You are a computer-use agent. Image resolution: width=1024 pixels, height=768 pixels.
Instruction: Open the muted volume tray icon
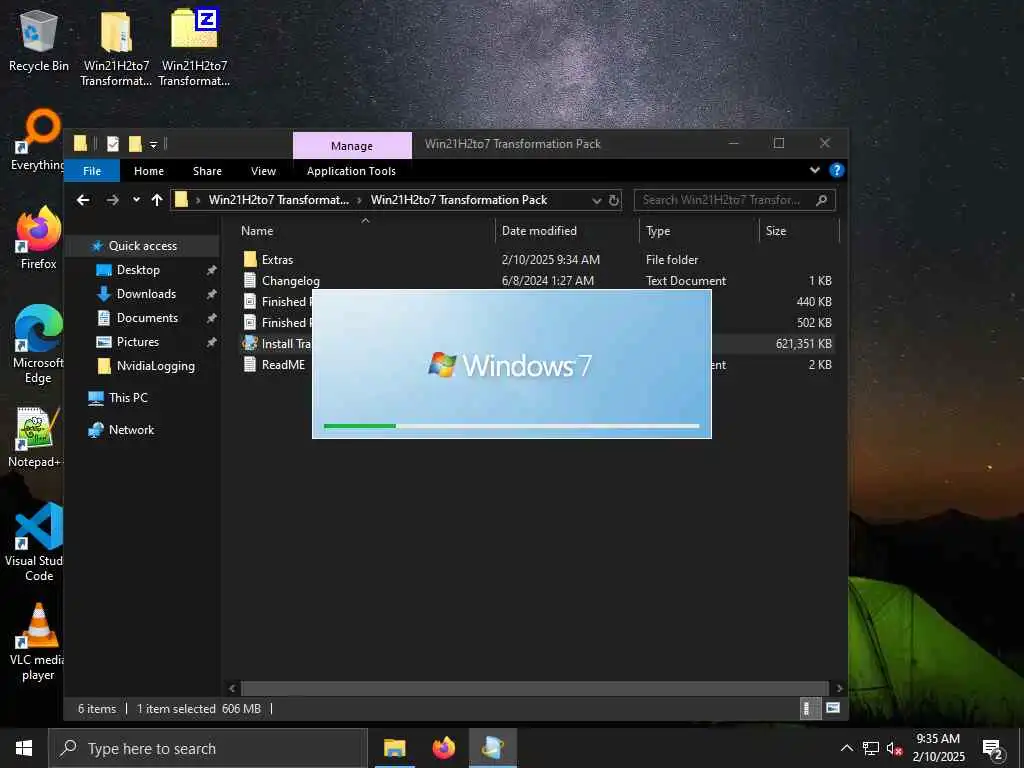pos(894,748)
